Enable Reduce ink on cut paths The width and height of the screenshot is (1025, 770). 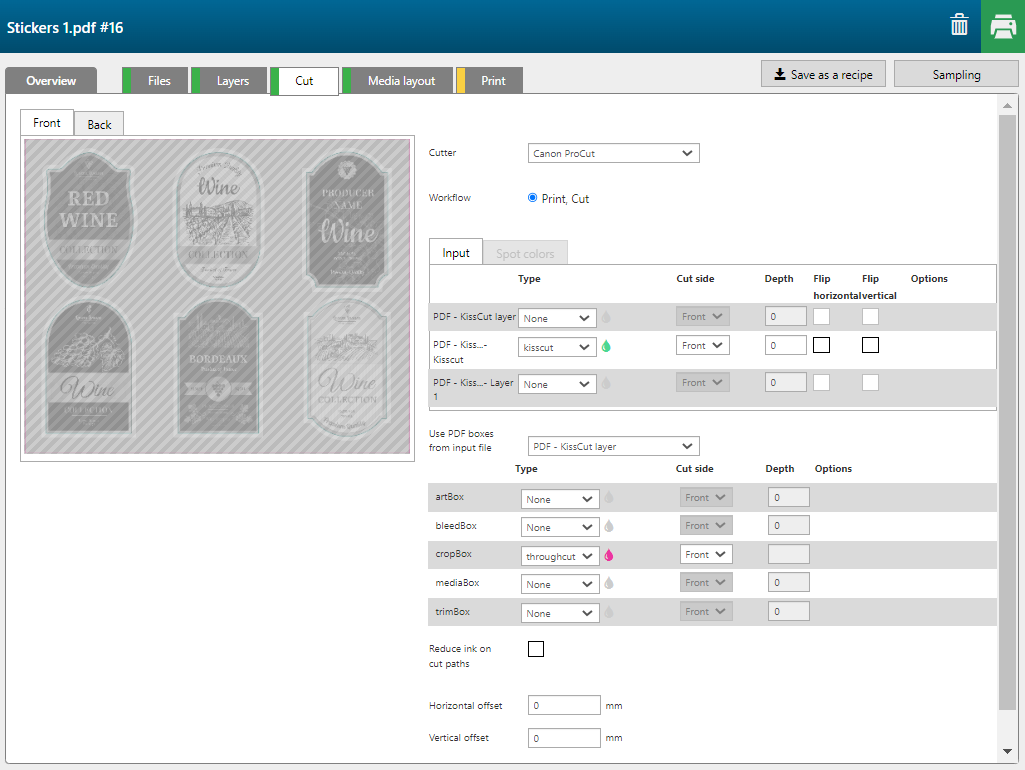(536, 649)
